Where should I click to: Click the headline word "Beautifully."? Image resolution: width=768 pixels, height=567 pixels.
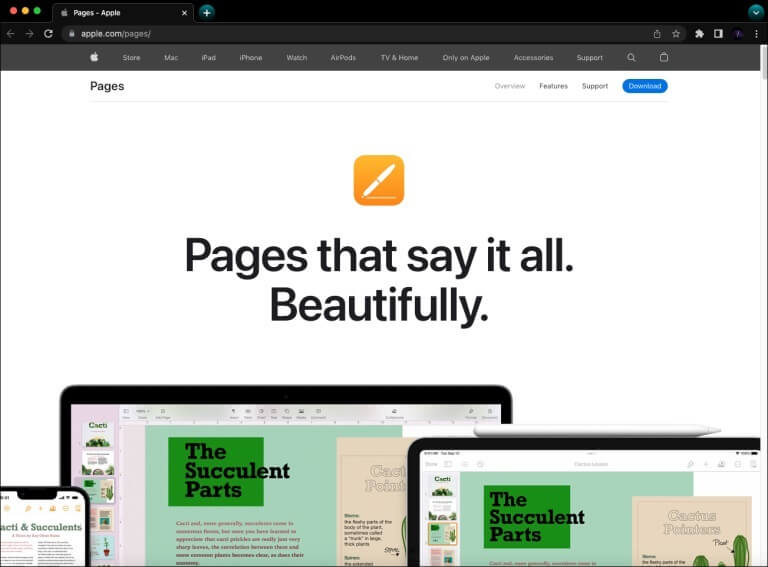[x=379, y=306]
